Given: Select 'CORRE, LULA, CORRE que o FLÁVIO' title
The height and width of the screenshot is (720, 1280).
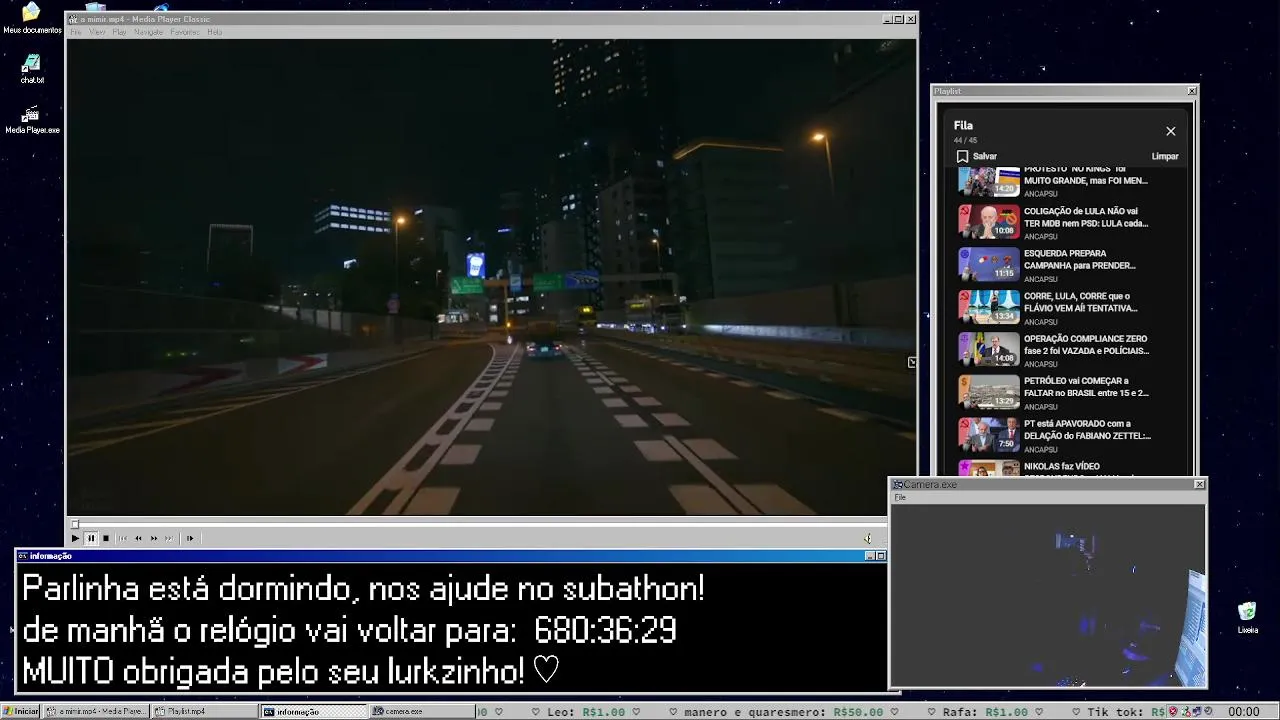Looking at the screenshot, I should pyautogui.click(x=1081, y=302).
